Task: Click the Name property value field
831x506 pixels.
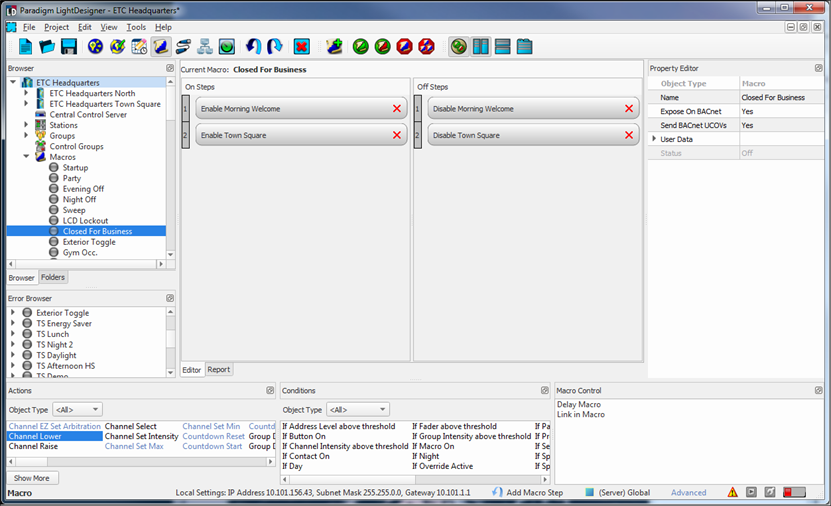Action: tap(782, 97)
